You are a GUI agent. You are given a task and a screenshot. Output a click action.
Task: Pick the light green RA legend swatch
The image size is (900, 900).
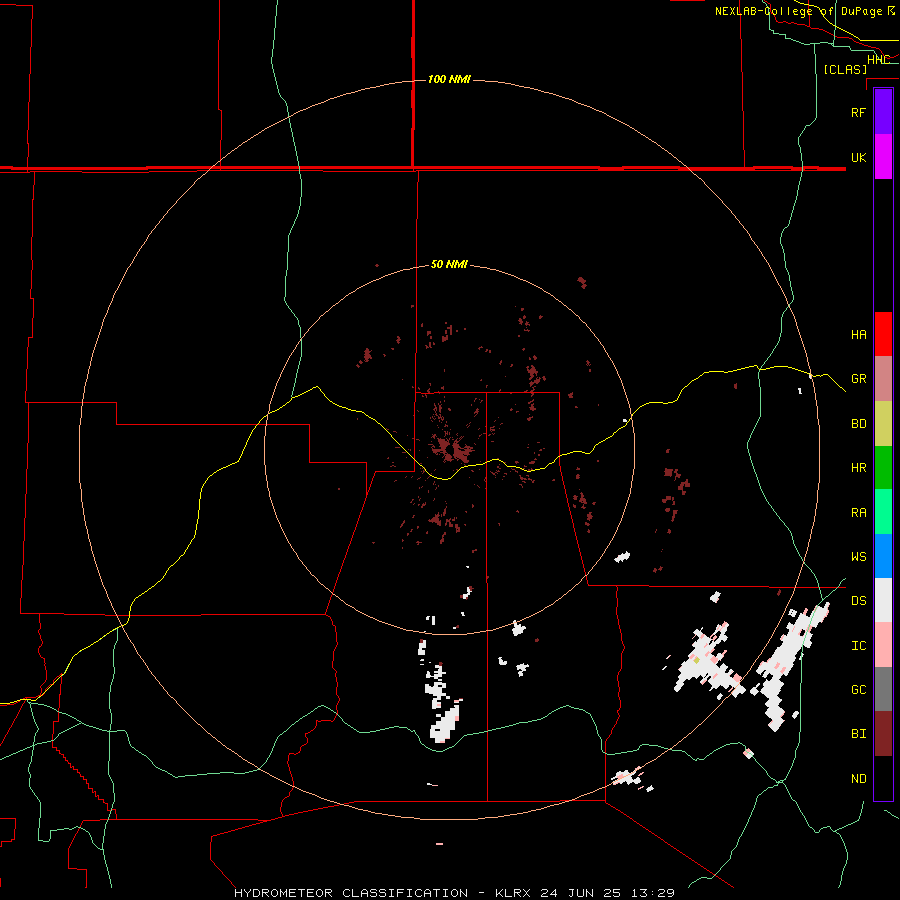point(883,512)
